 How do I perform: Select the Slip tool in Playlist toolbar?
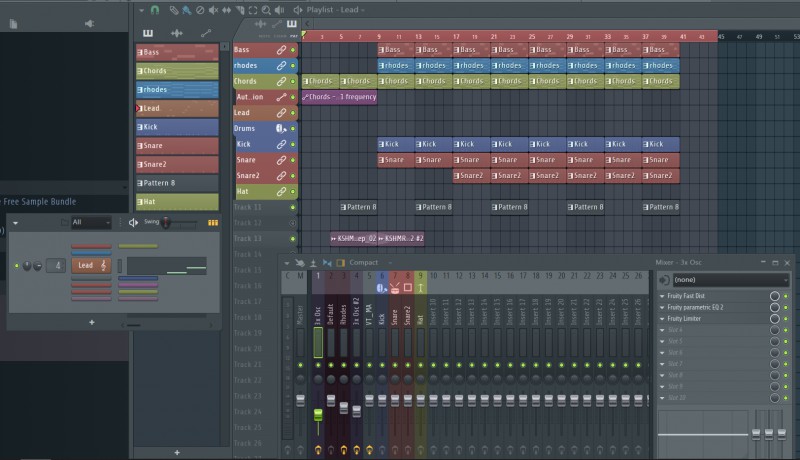coord(227,10)
